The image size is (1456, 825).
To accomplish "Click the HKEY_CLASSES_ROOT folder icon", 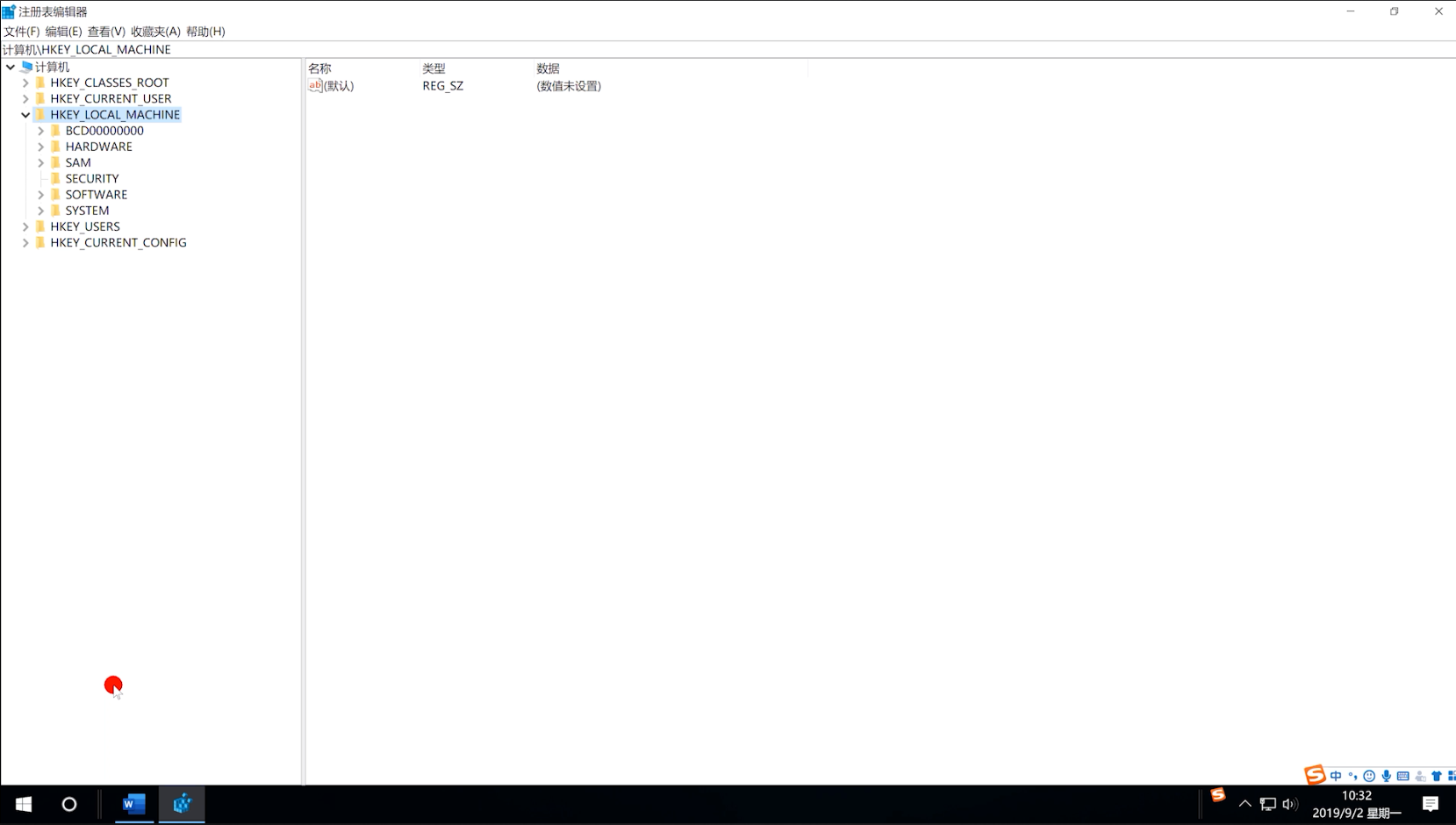I will (40, 82).
